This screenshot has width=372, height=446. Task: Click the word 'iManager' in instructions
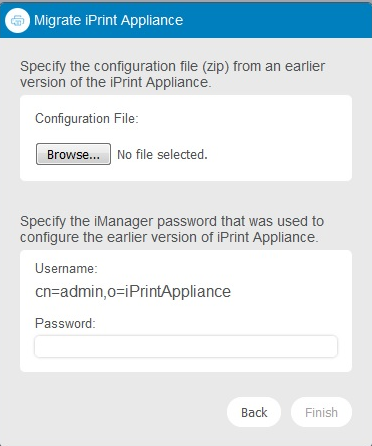coord(124,221)
